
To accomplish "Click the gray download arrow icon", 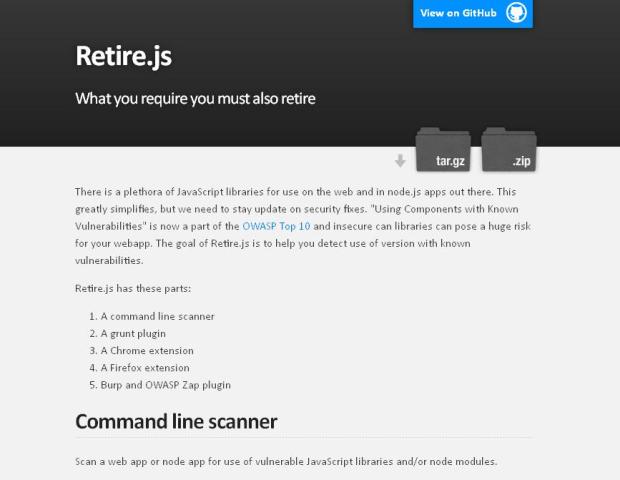I will point(400,161).
